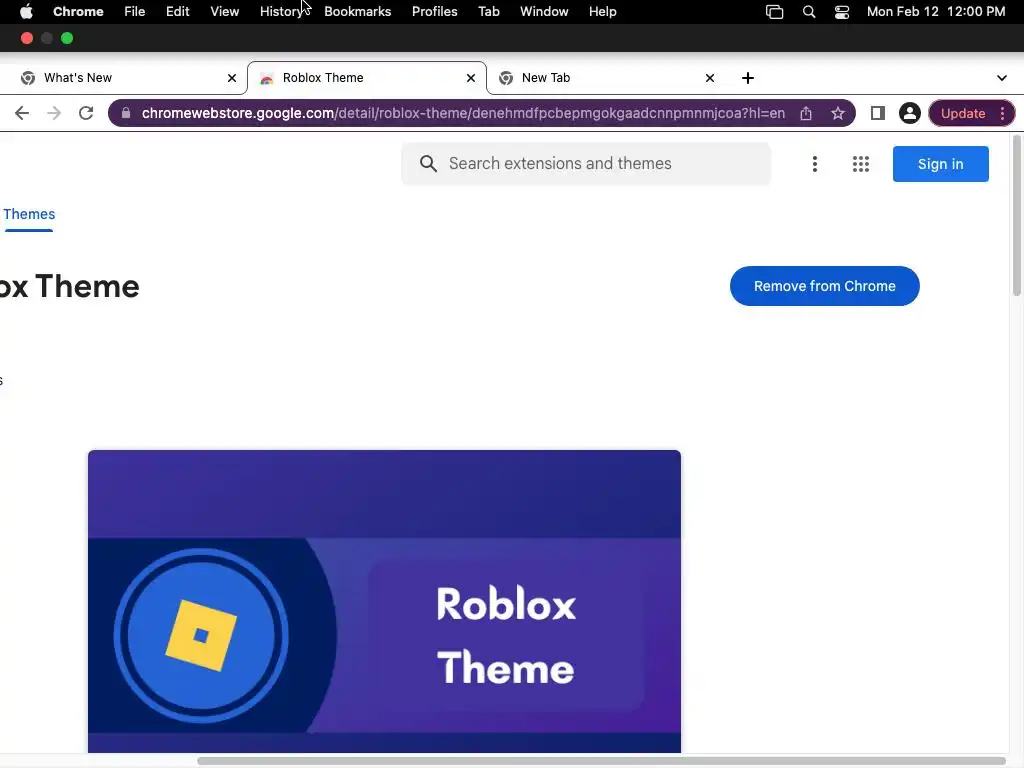Screen dimensions: 1024x768
Task: Open the File menu
Action: tap(135, 12)
